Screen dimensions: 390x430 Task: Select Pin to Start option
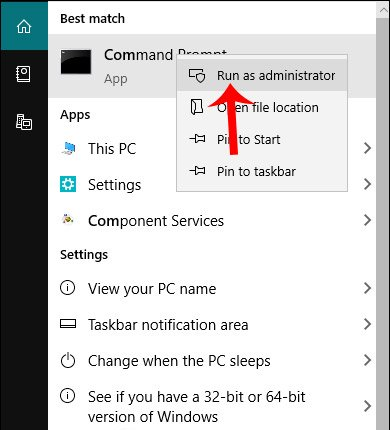pos(262,139)
